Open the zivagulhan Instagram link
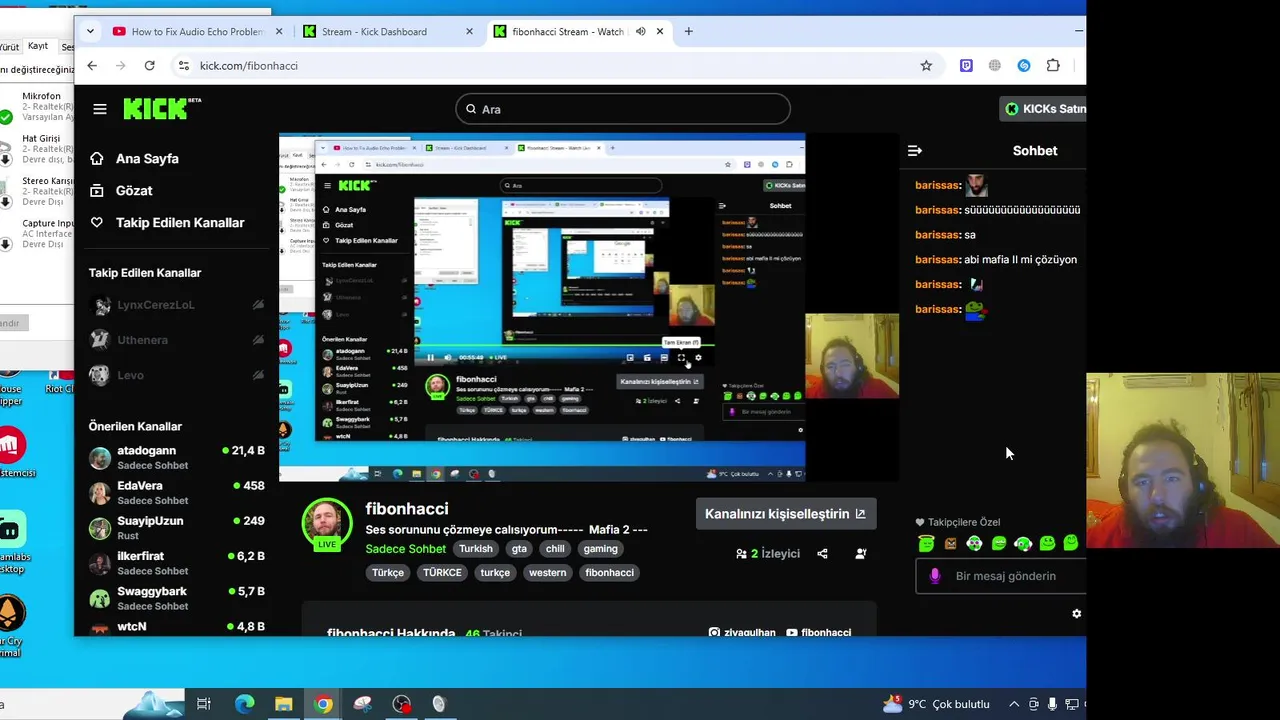Viewport: 1280px width, 720px height. point(742,632)
